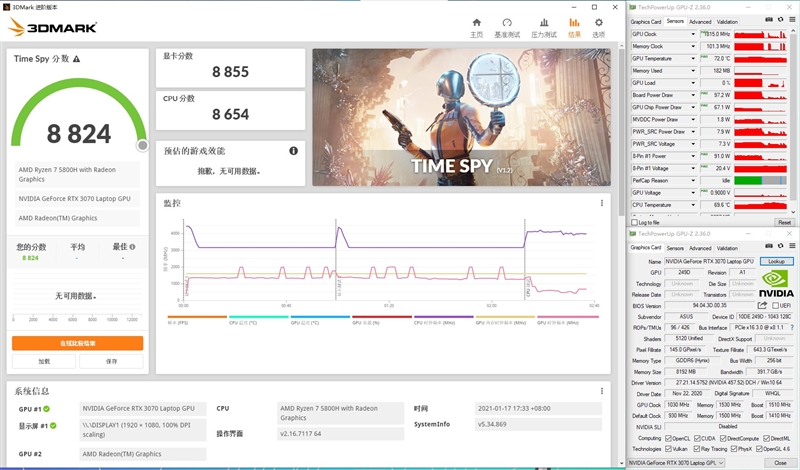The width and height of the screenshot is (800, 470).
Task: Open the Memory Clock sensor dropdown
Action: (693, 46)
